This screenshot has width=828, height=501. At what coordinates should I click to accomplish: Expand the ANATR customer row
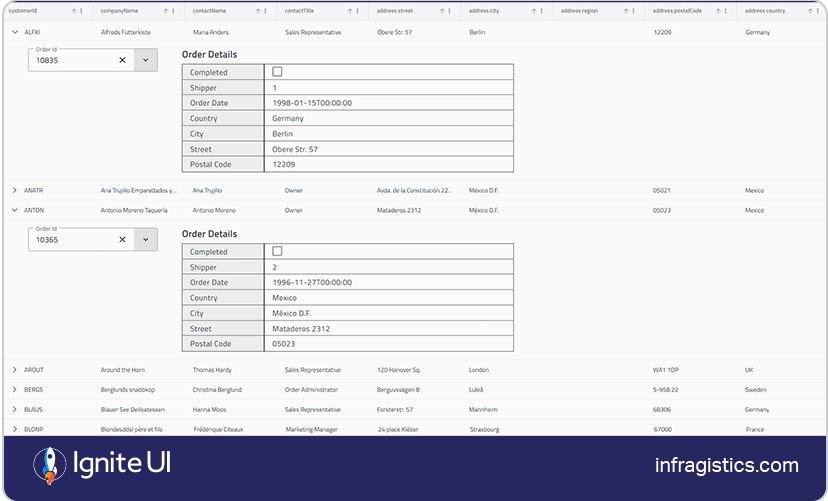click(x=14, y=190)
